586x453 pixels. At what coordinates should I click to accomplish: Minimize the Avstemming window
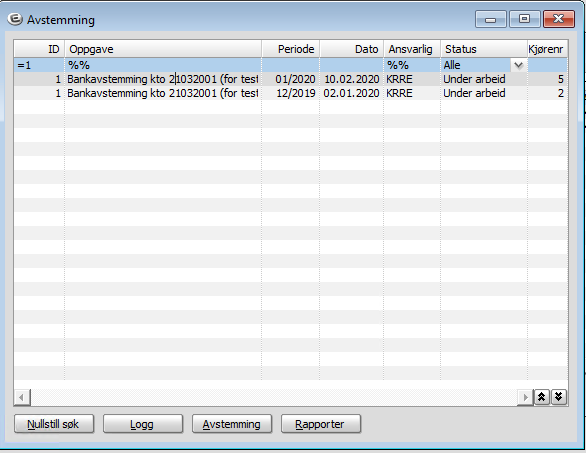[491, 19]
